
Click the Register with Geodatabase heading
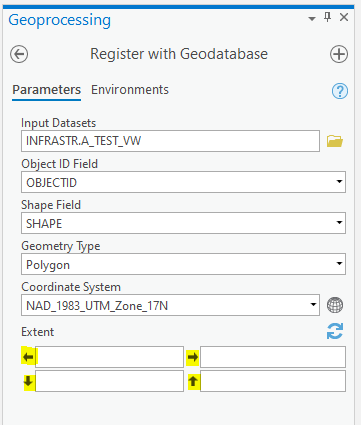(179, 54)
